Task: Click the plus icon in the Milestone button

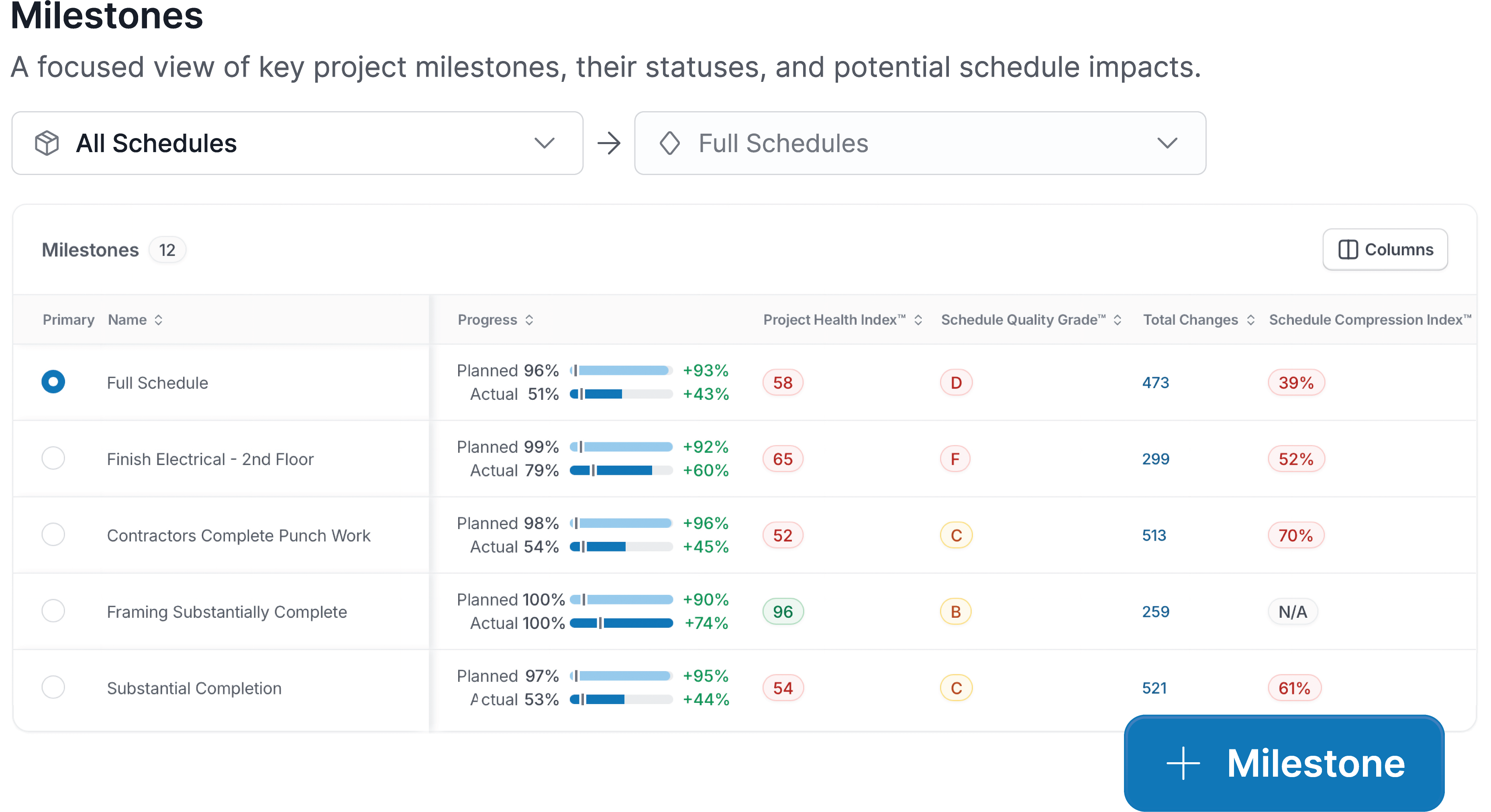Action: coord(1183,763)
